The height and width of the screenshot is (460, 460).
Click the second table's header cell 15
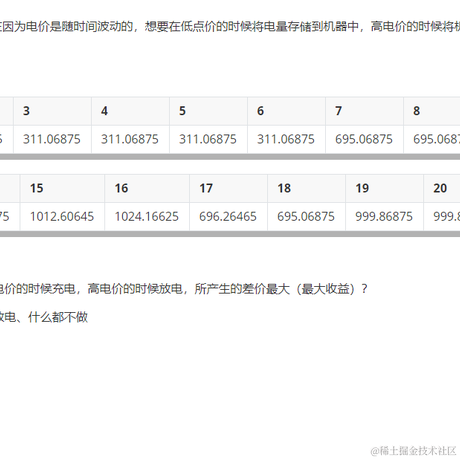pos(62,188)
